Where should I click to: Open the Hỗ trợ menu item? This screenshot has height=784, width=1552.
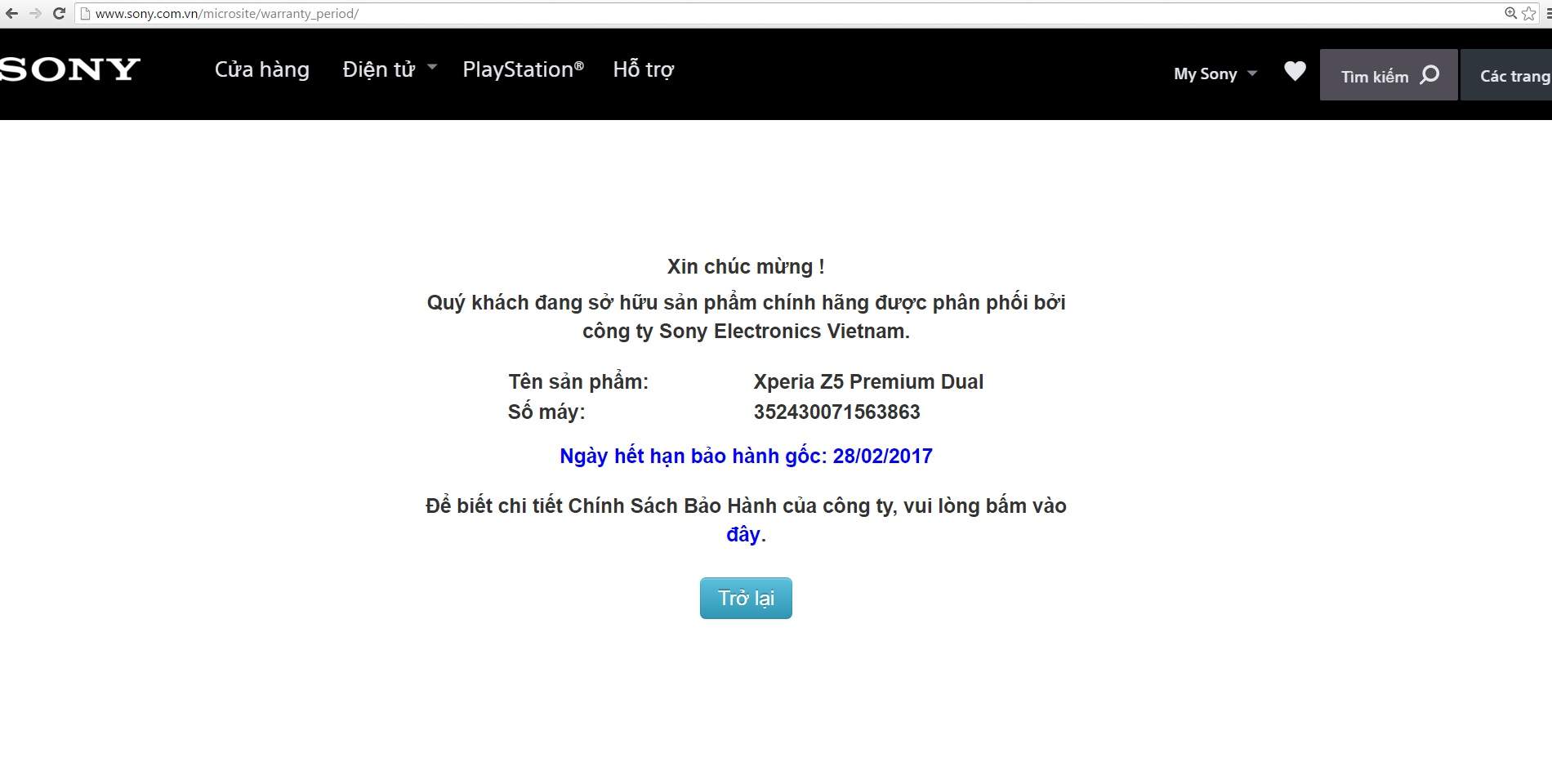point(644,69)
